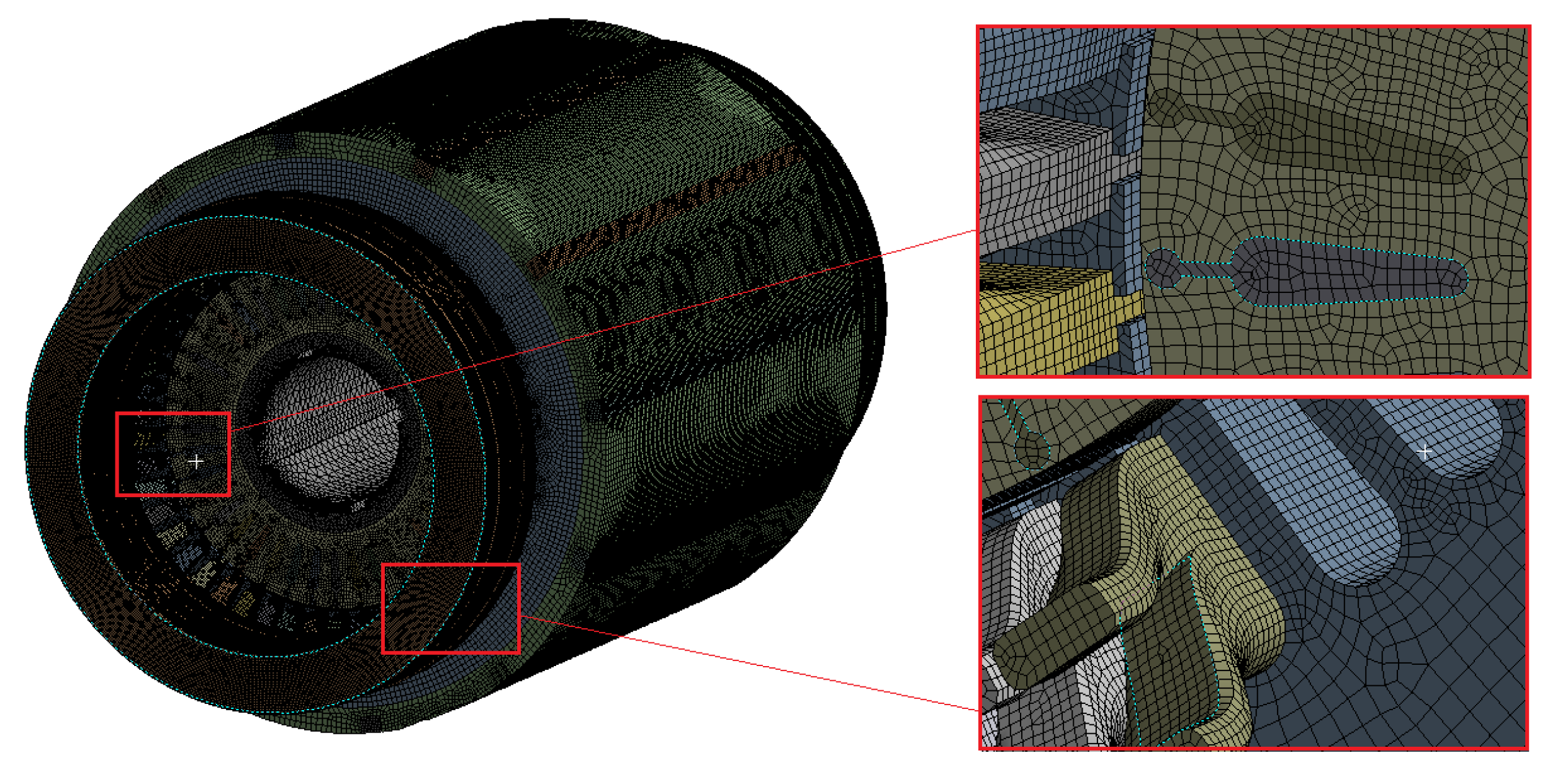Click the top inset detail image
This screenshot has height=784, width=1555.
coord(1253,202)
